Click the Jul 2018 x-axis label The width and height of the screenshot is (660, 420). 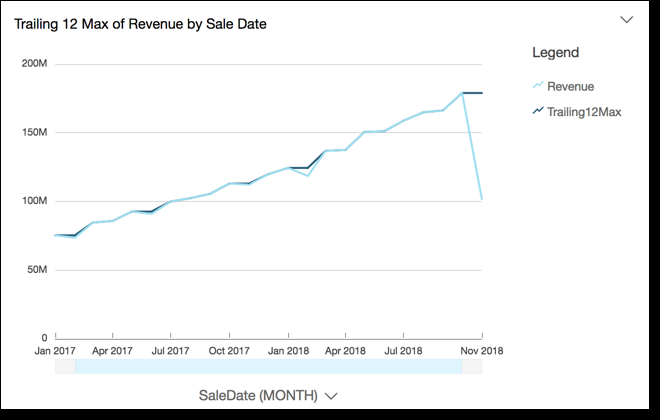402,352
